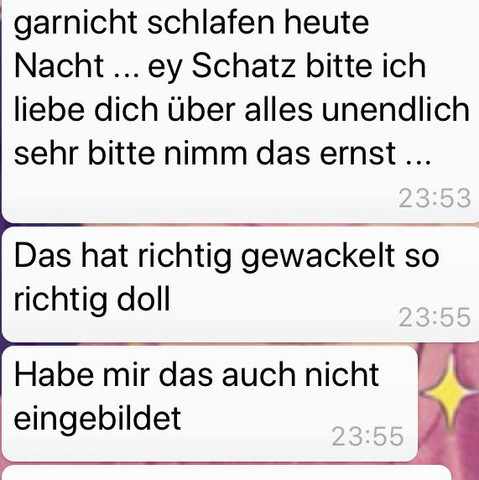Tap the "Habe mir das auch nicht" message
Viewport: 479px width, 480px height.
(210, 404)
